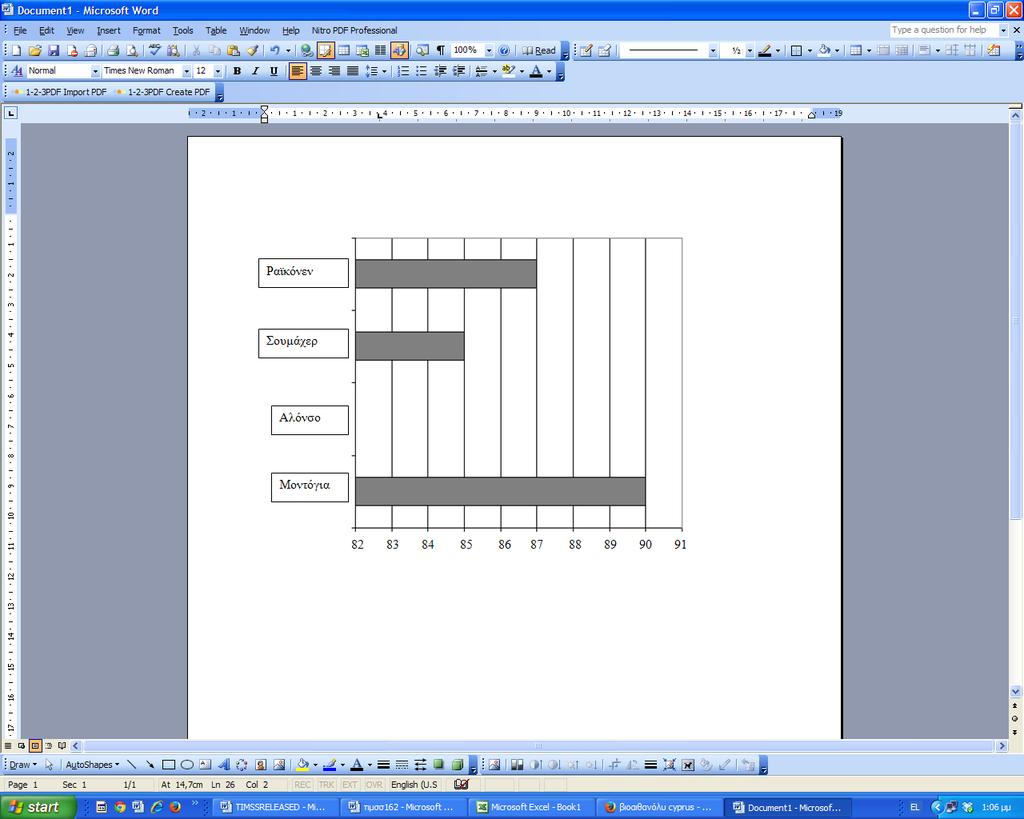
Task: Select the table Eraser tool
Action: [x=604, y=50]
